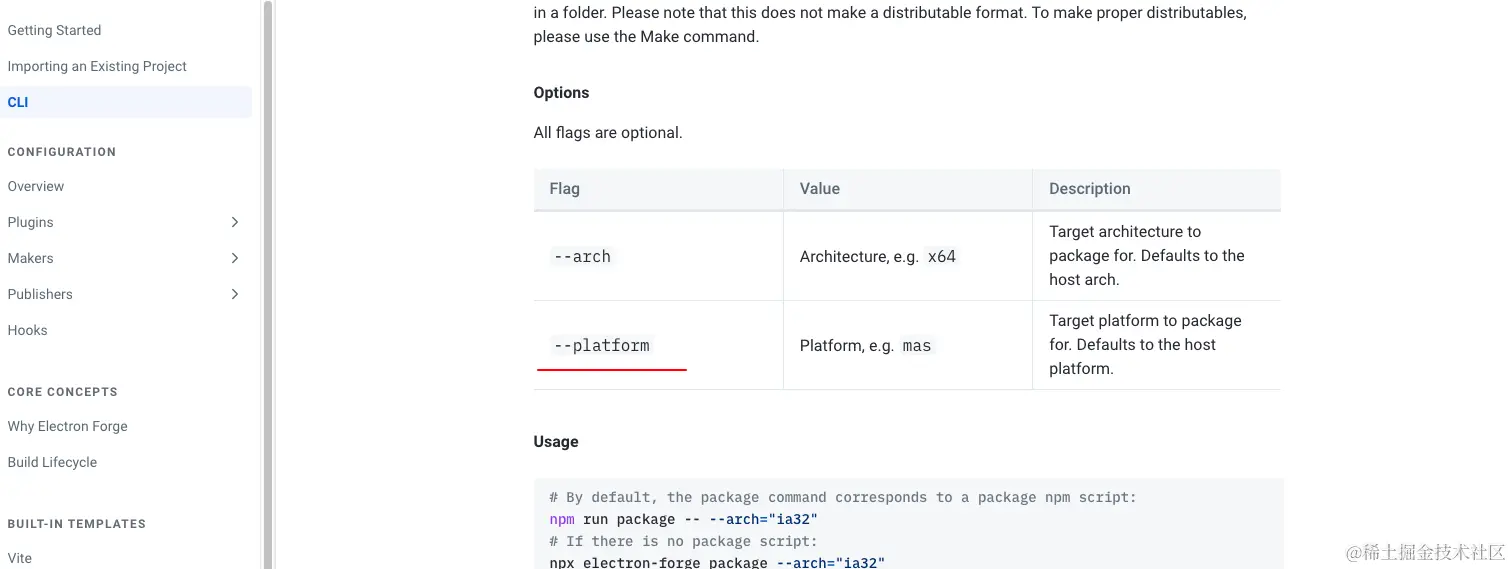
Task: Open the Getting Started page
Action: pyautogui.click(x=54, y=30)
